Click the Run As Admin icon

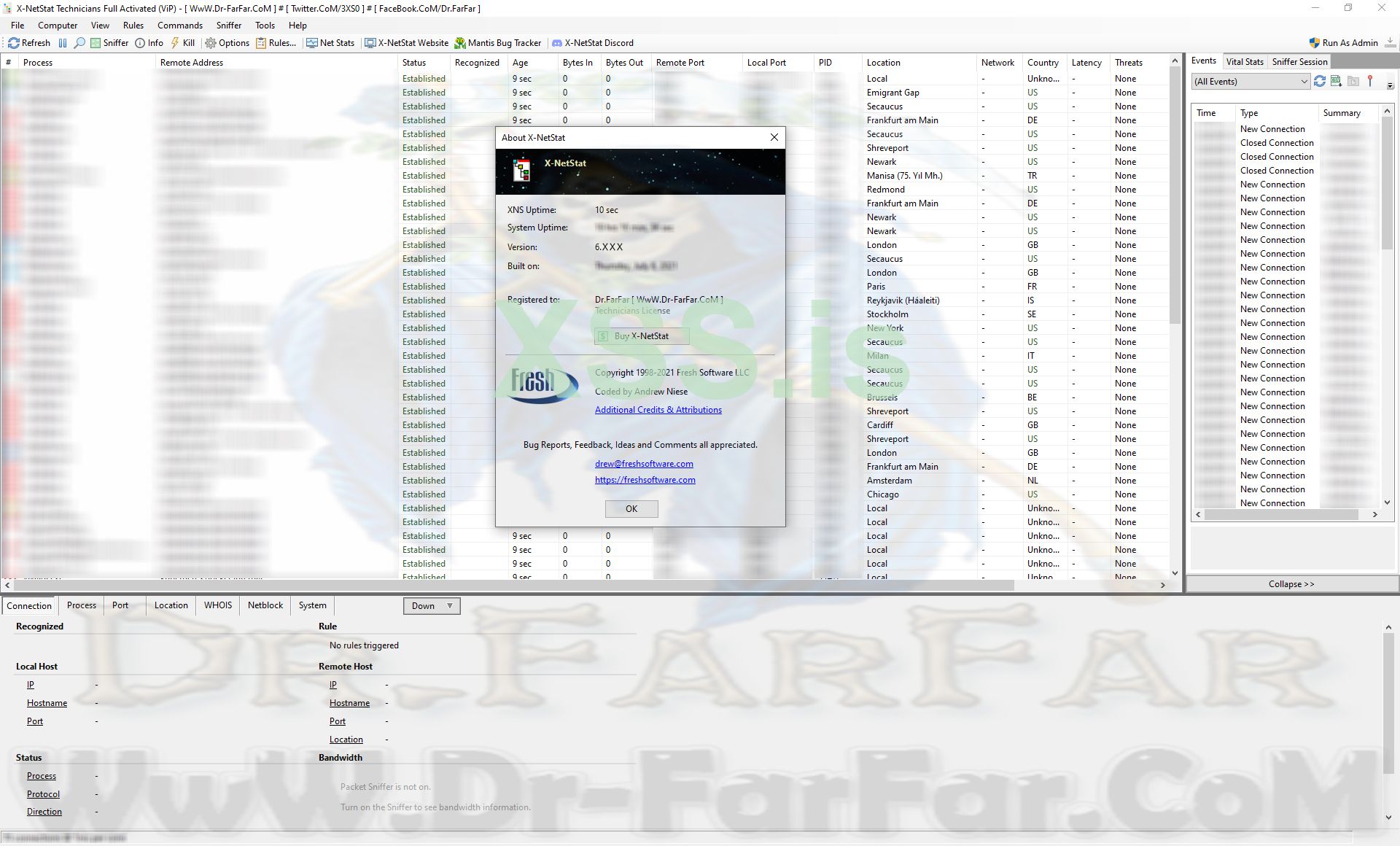tap(1313, 42)
